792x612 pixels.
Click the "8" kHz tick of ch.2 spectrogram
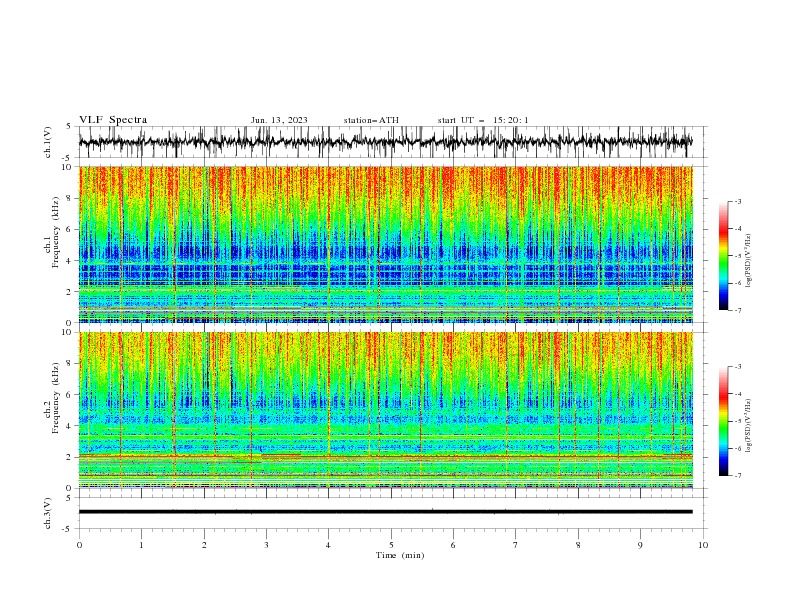point(69,363)
